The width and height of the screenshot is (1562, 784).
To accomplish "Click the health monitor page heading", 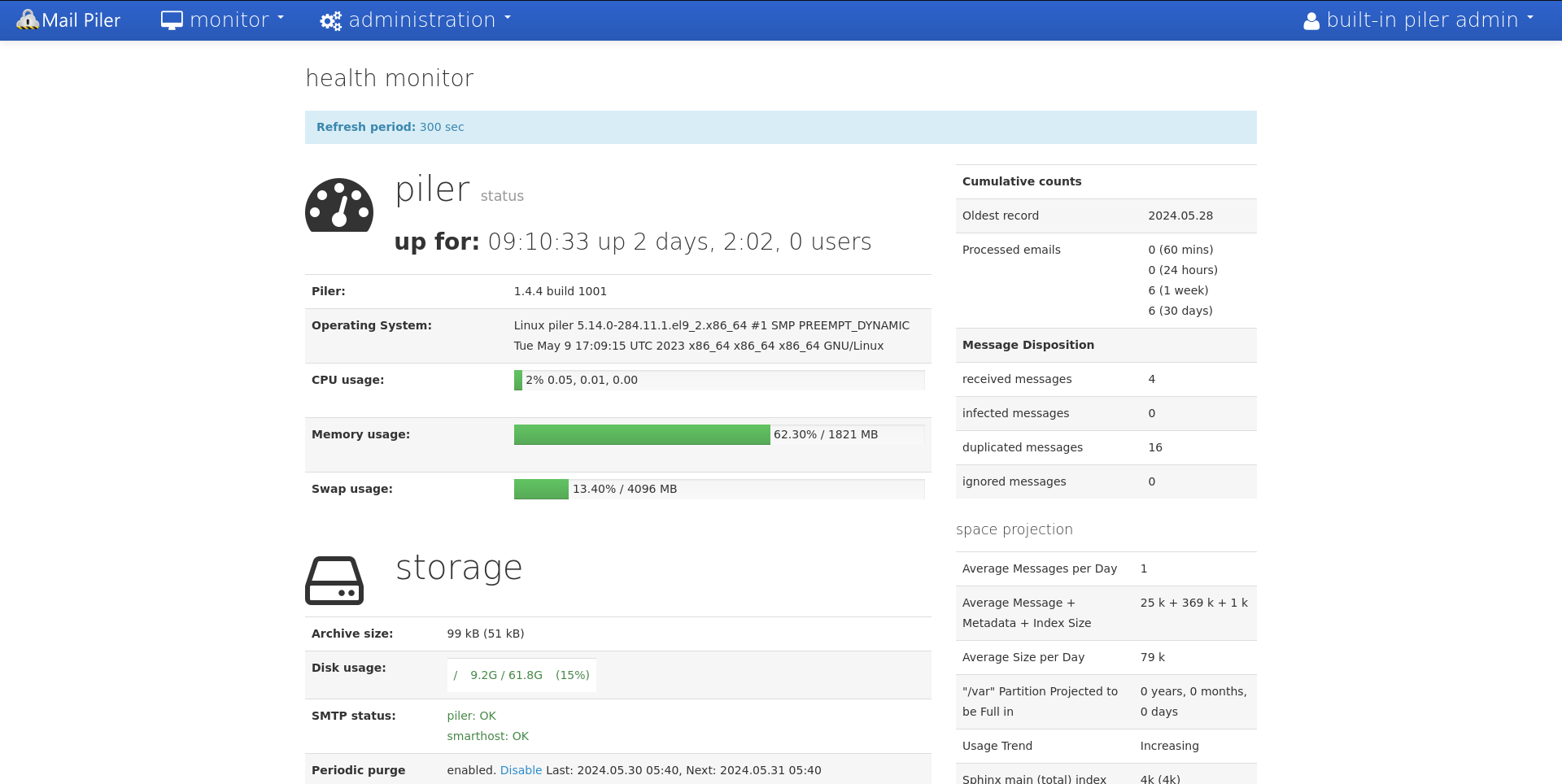I will point(390,78).
